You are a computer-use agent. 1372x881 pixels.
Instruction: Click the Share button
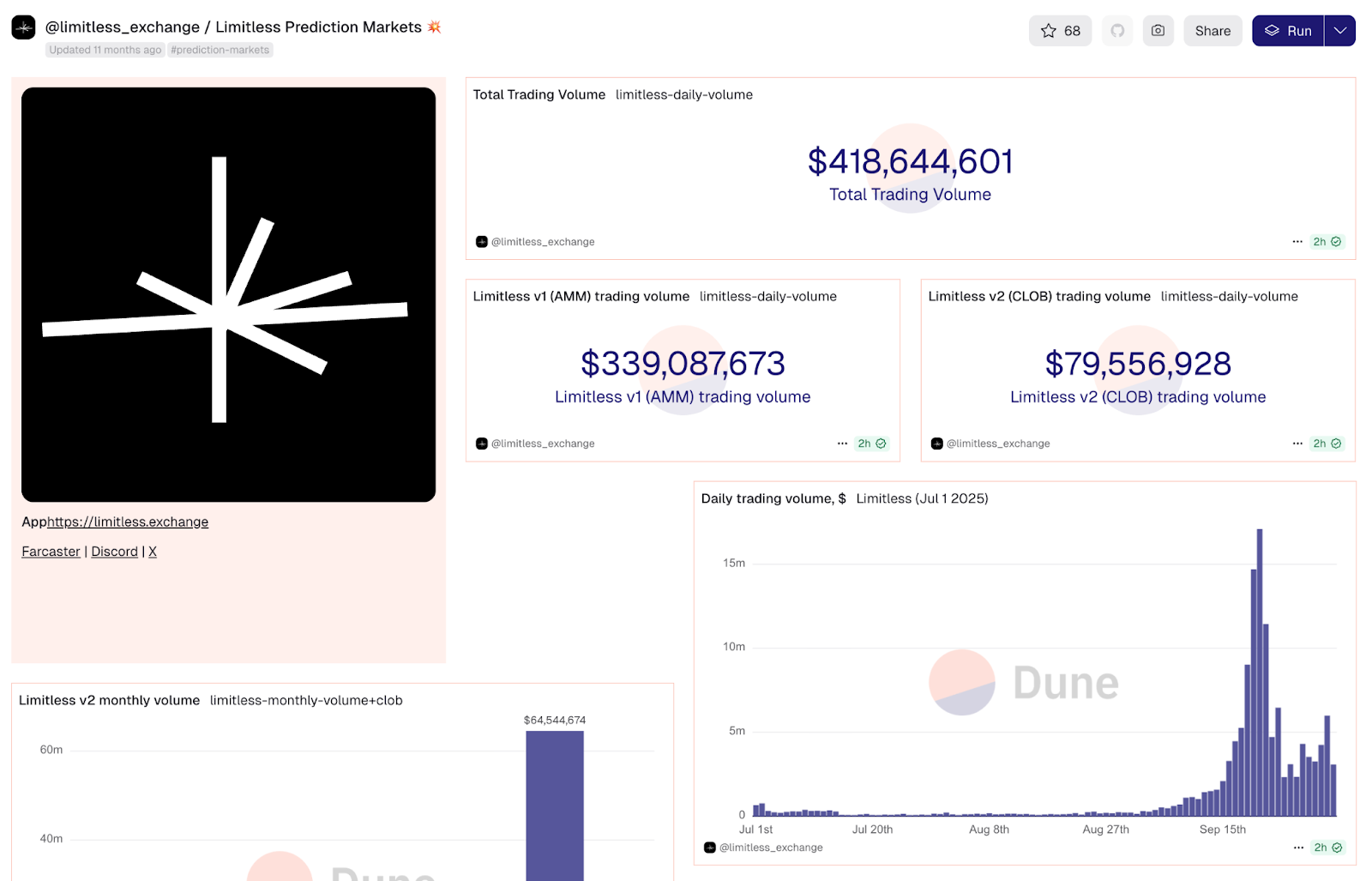pos(1213,31)
